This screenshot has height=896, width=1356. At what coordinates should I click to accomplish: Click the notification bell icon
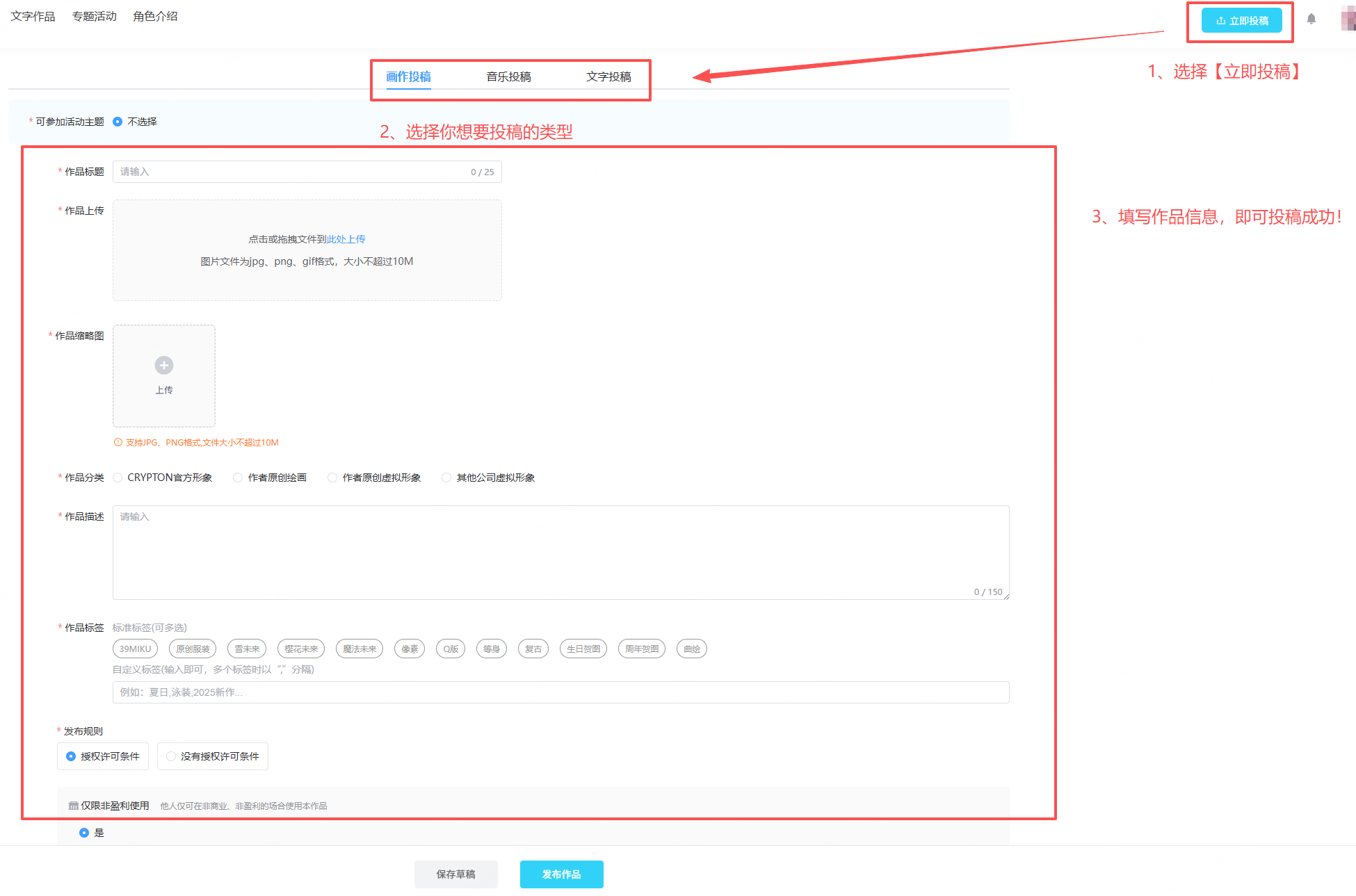(1311, 19)
